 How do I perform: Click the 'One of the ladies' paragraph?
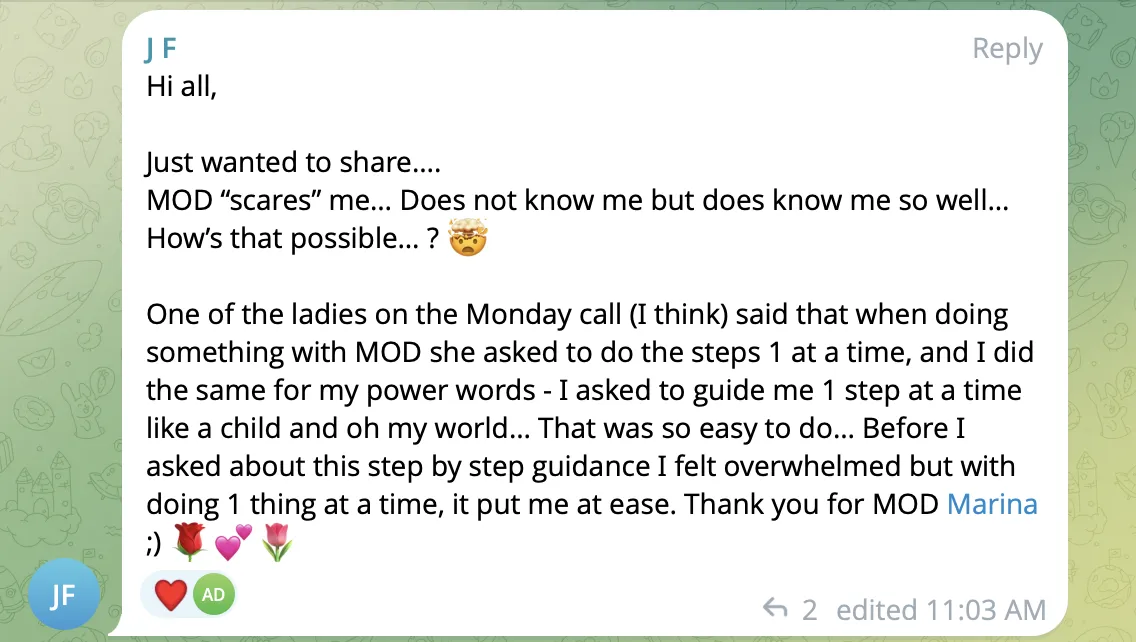coord(591,409)
